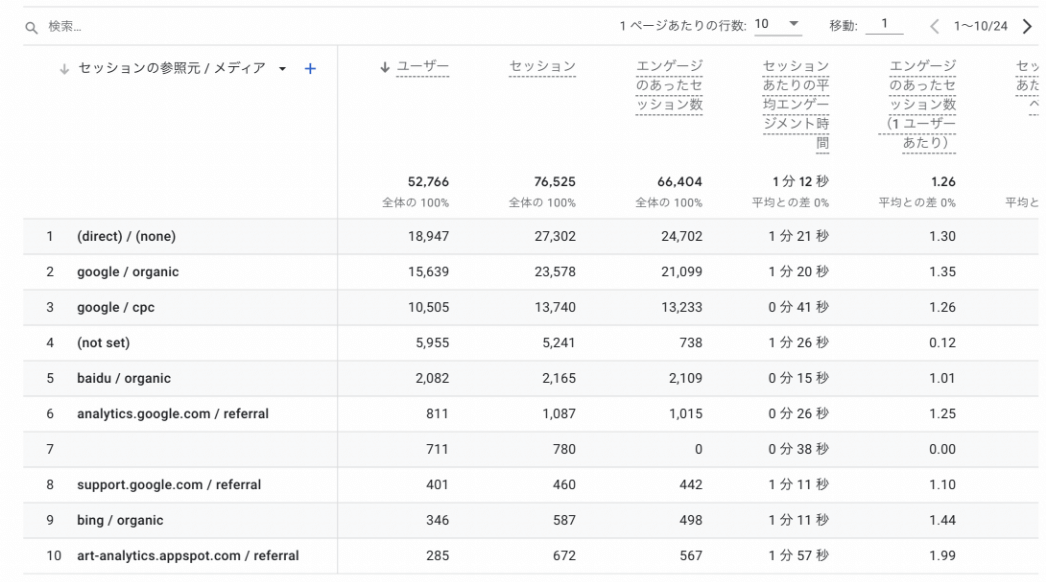Click total engaged sessions value 66,404
This screenshot has height=582, width=1046.
click(680, 182)
